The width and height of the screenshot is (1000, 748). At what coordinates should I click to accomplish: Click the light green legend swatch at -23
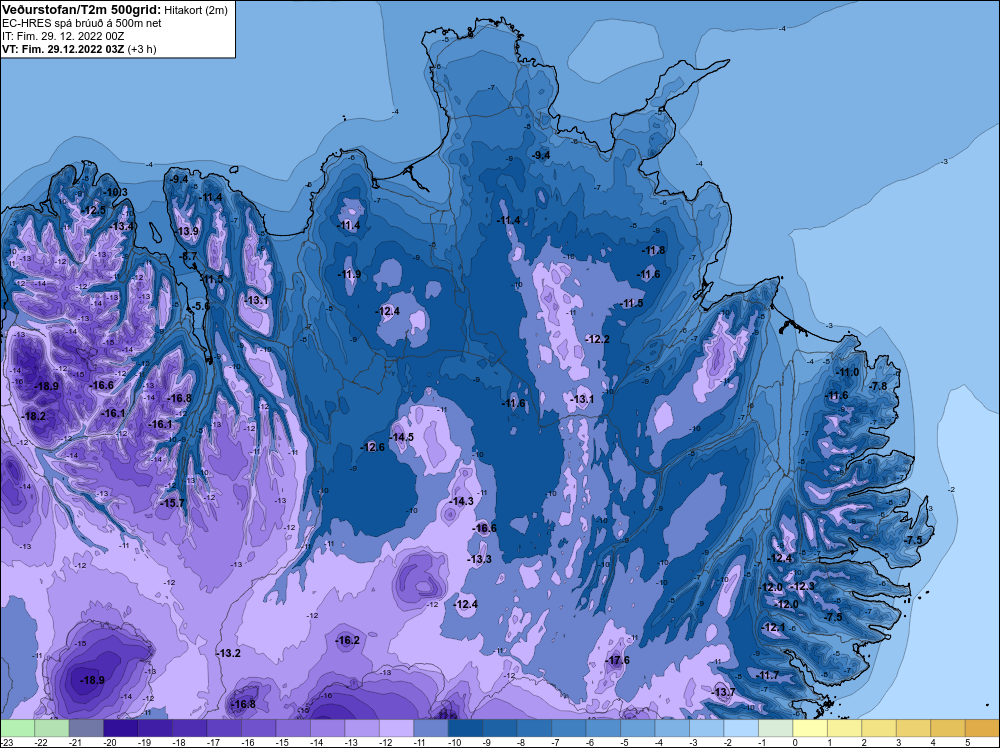pyautogui.click(x=17, y=728)
